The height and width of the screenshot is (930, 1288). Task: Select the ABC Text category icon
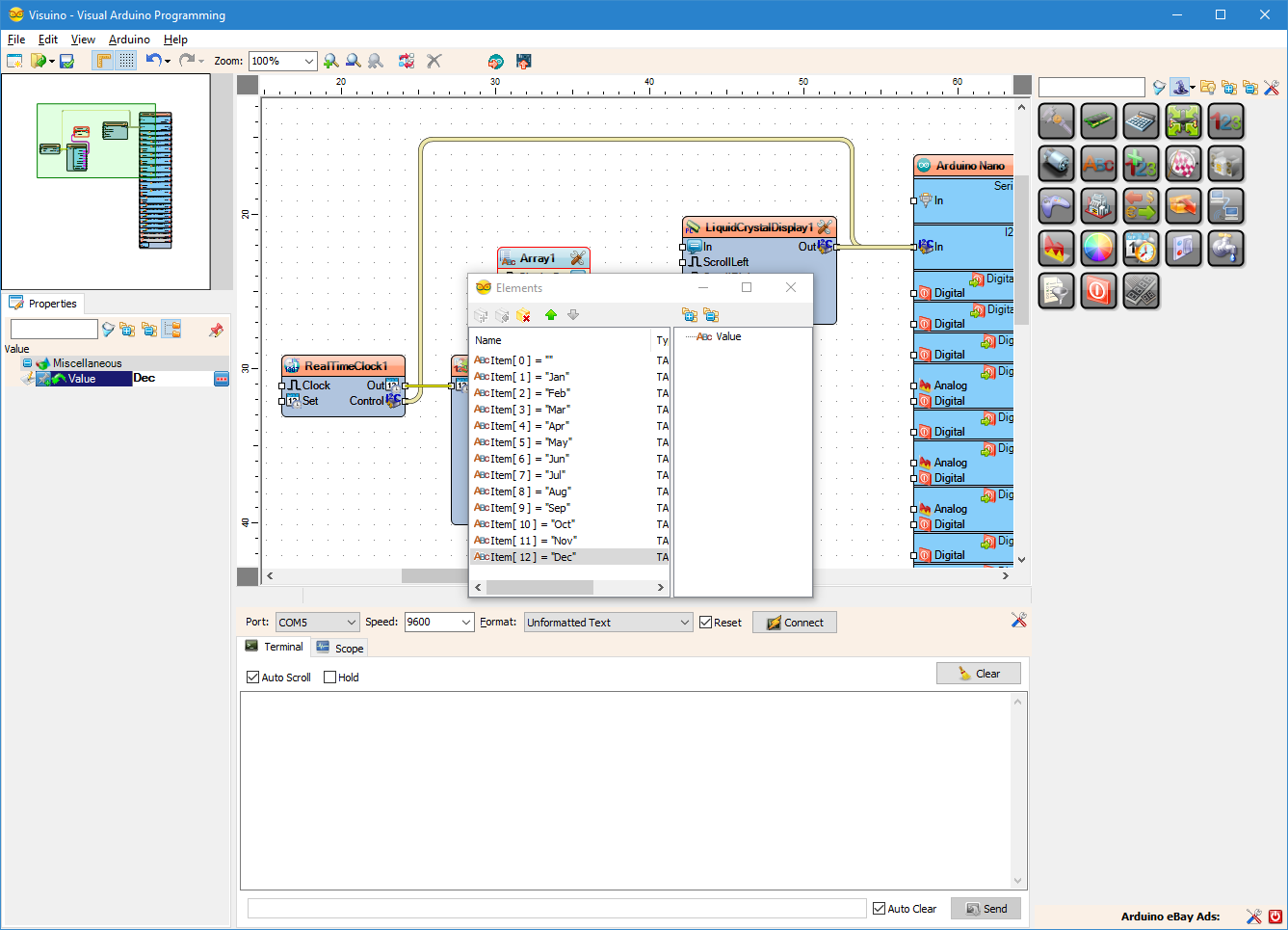point(1098,164)
